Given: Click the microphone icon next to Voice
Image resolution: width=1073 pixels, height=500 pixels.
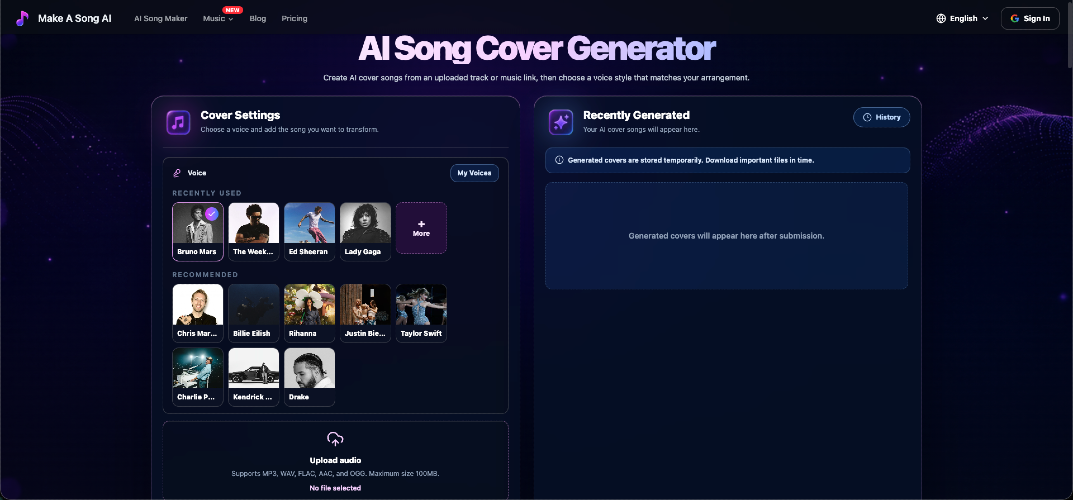Looking at the screenshot, I should click(177, 173).
